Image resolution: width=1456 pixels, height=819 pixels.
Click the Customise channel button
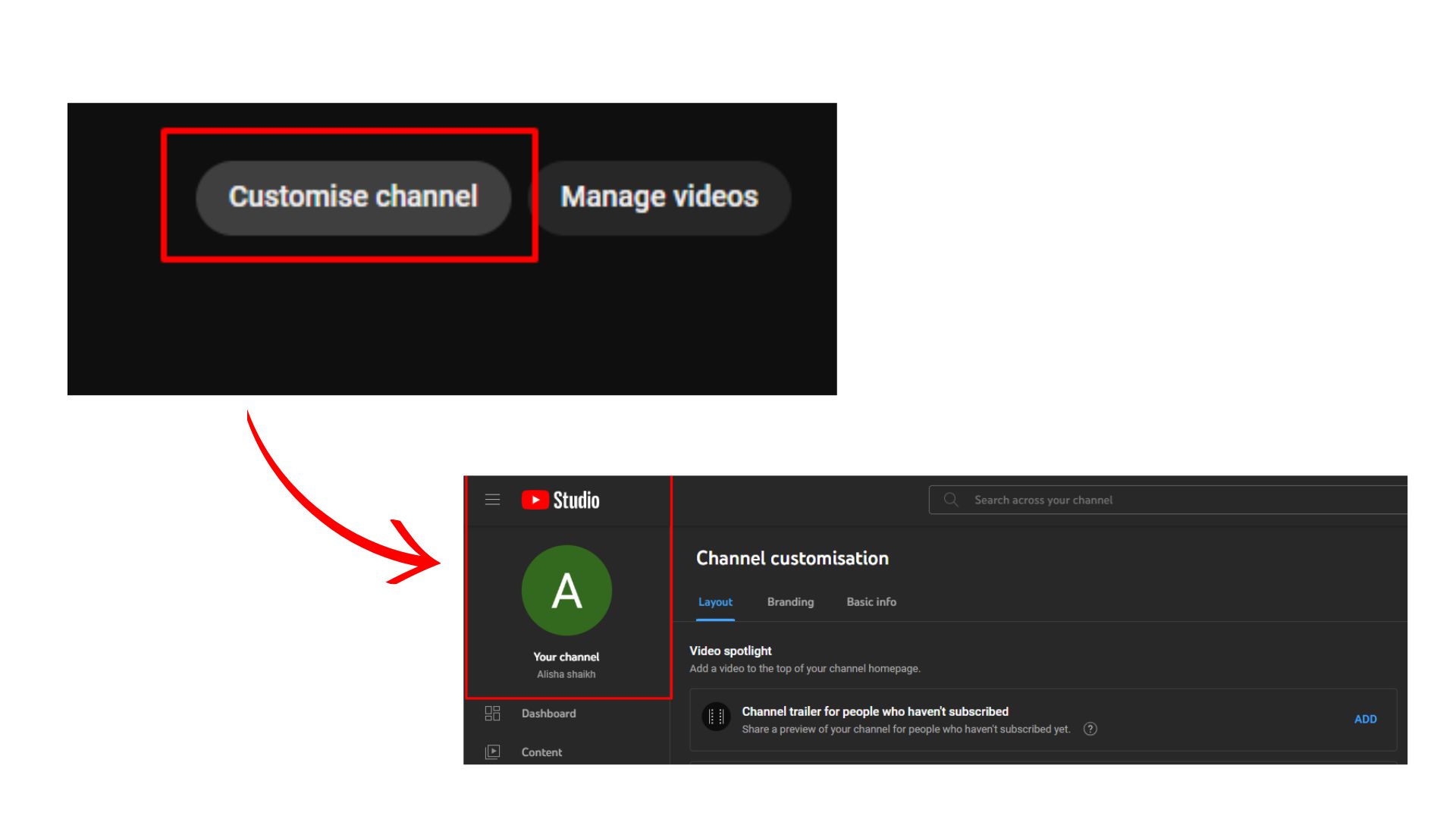(353, 197)
